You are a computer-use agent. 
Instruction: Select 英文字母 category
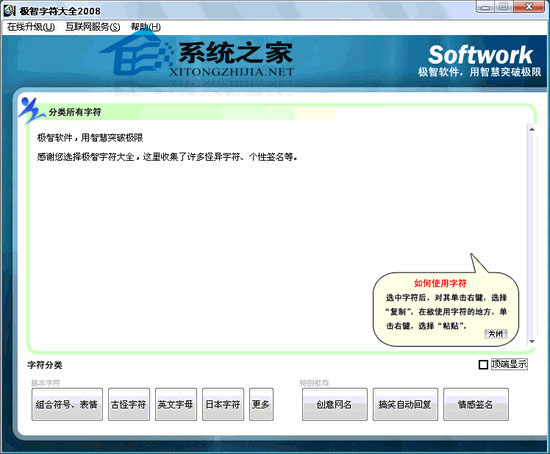pos(176,404)
